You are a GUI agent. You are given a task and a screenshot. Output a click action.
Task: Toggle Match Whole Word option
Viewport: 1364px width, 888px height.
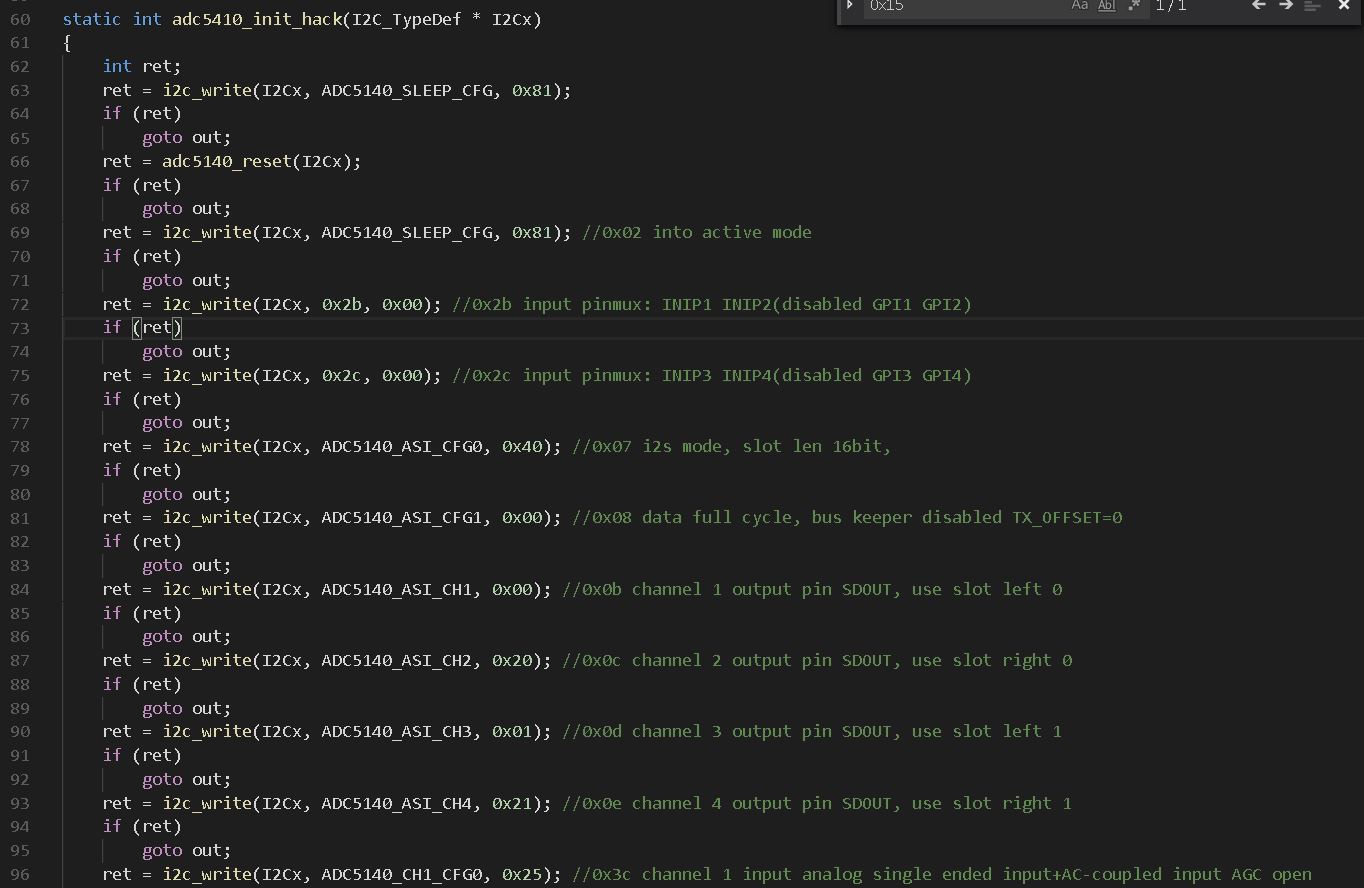click(x=1106, y=5)
